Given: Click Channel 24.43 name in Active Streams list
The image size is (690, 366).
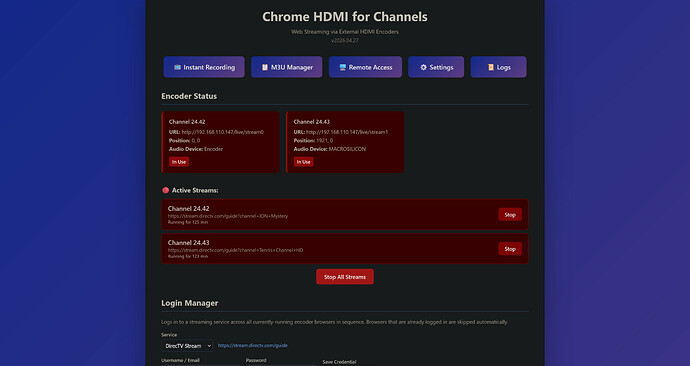Looking at the screenshot, I should (x=188, y=242).
